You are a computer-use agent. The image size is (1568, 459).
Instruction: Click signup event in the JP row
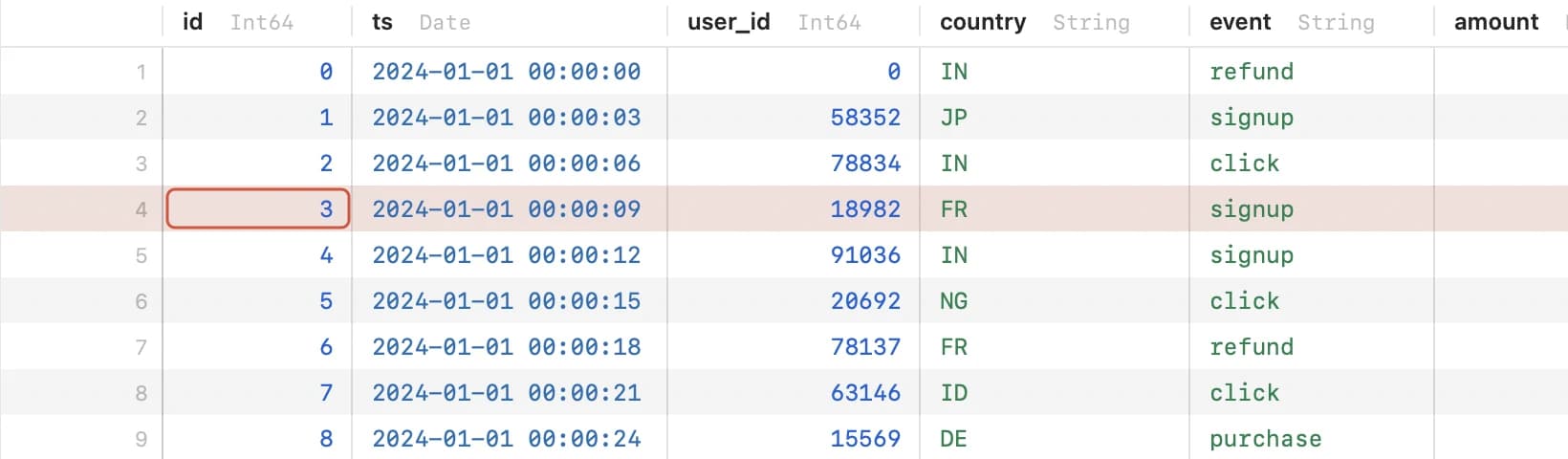pos(1312,118)
